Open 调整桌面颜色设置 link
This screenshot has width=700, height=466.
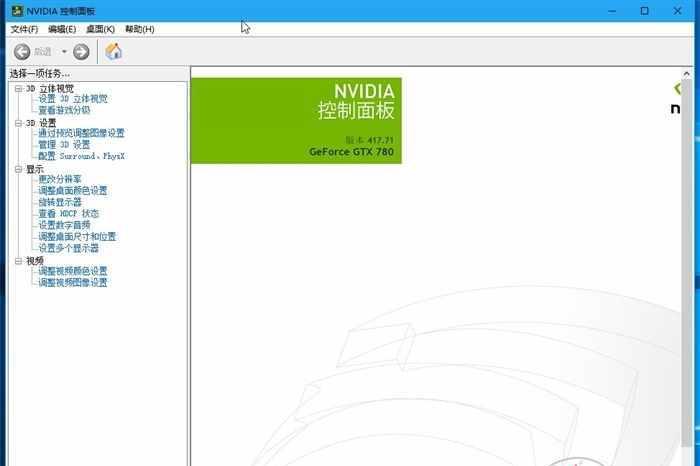coord(73,191)
